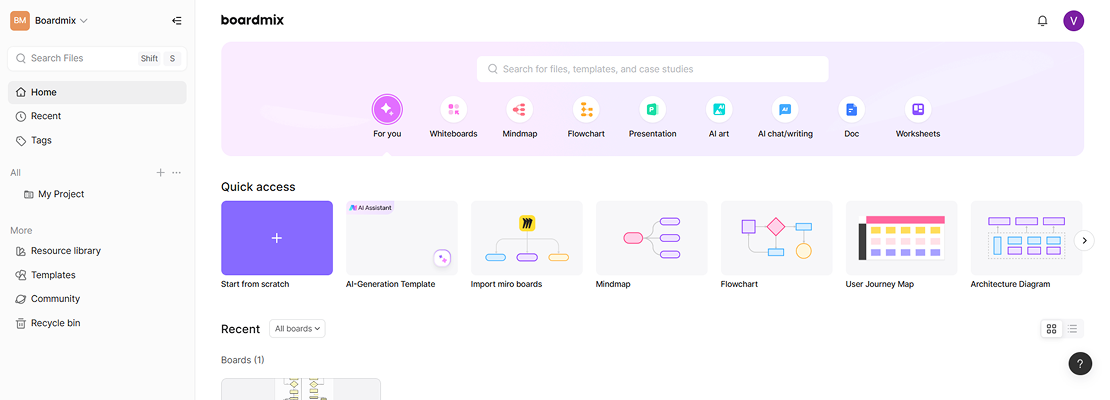Focus the files and templates search box
The height and width of the screenshot is (400, 1110).
coord(652,69)
